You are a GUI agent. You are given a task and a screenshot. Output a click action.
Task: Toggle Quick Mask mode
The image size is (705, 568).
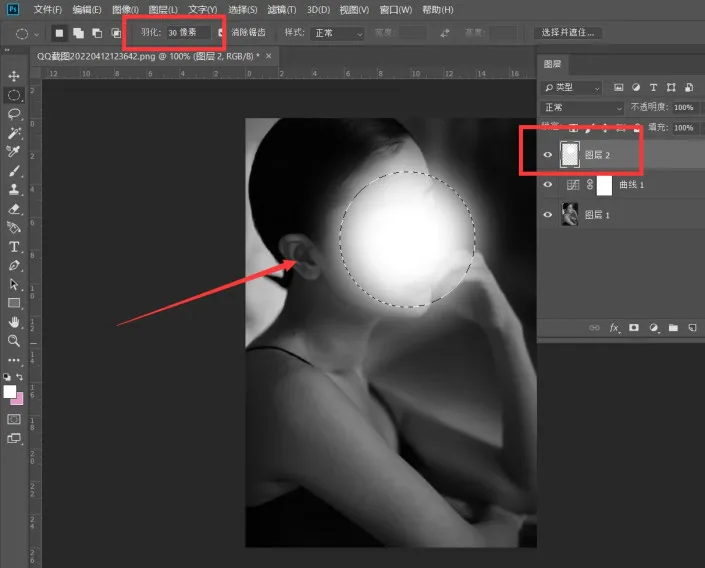[x=14, y=419]
